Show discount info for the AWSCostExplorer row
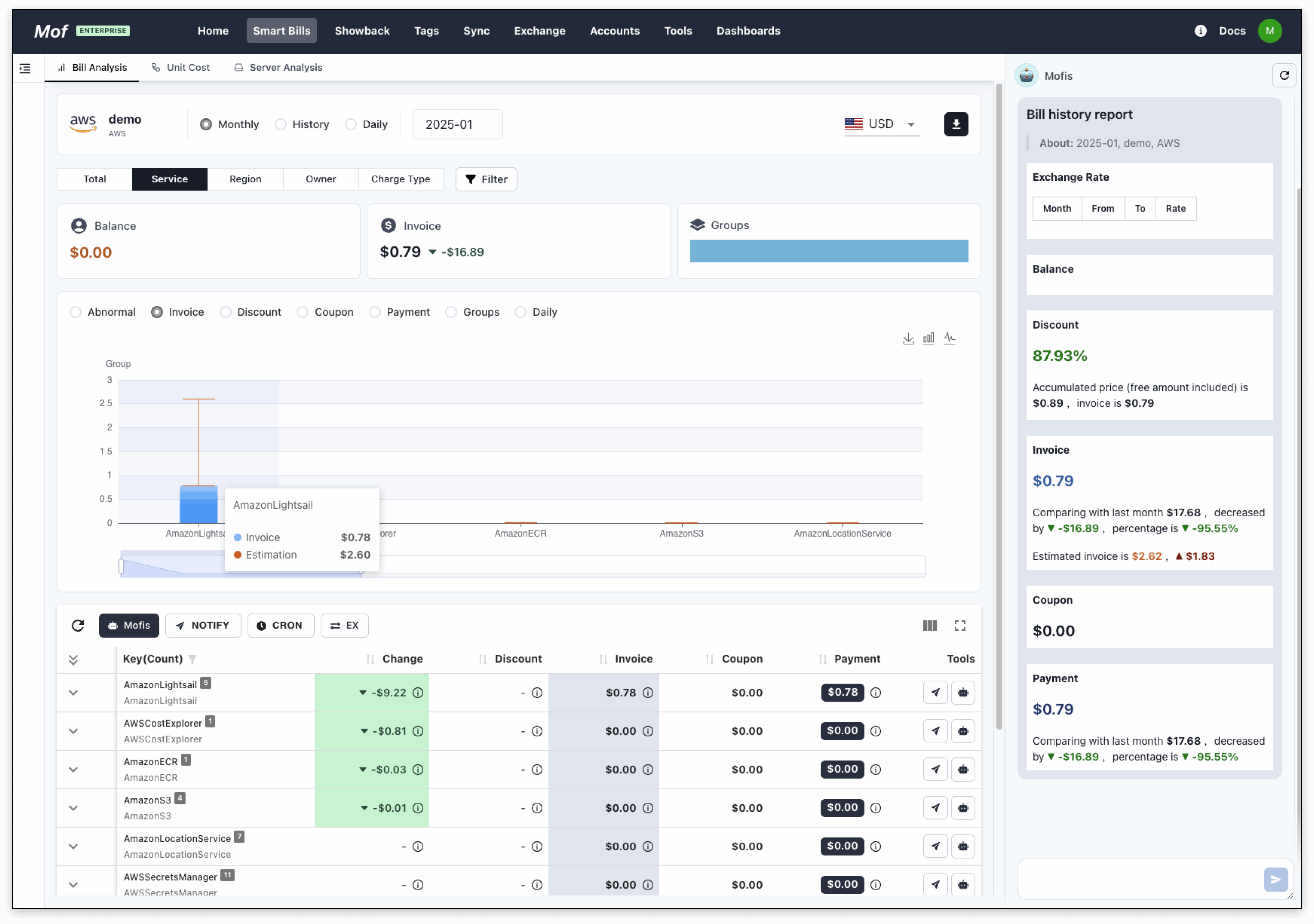 [536, 730]
